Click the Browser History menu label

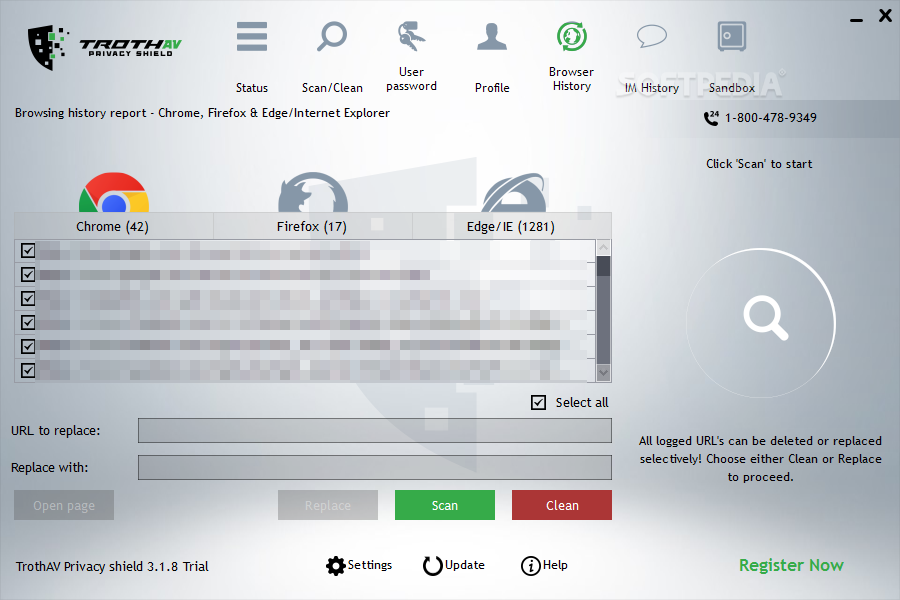pos(572,79)
